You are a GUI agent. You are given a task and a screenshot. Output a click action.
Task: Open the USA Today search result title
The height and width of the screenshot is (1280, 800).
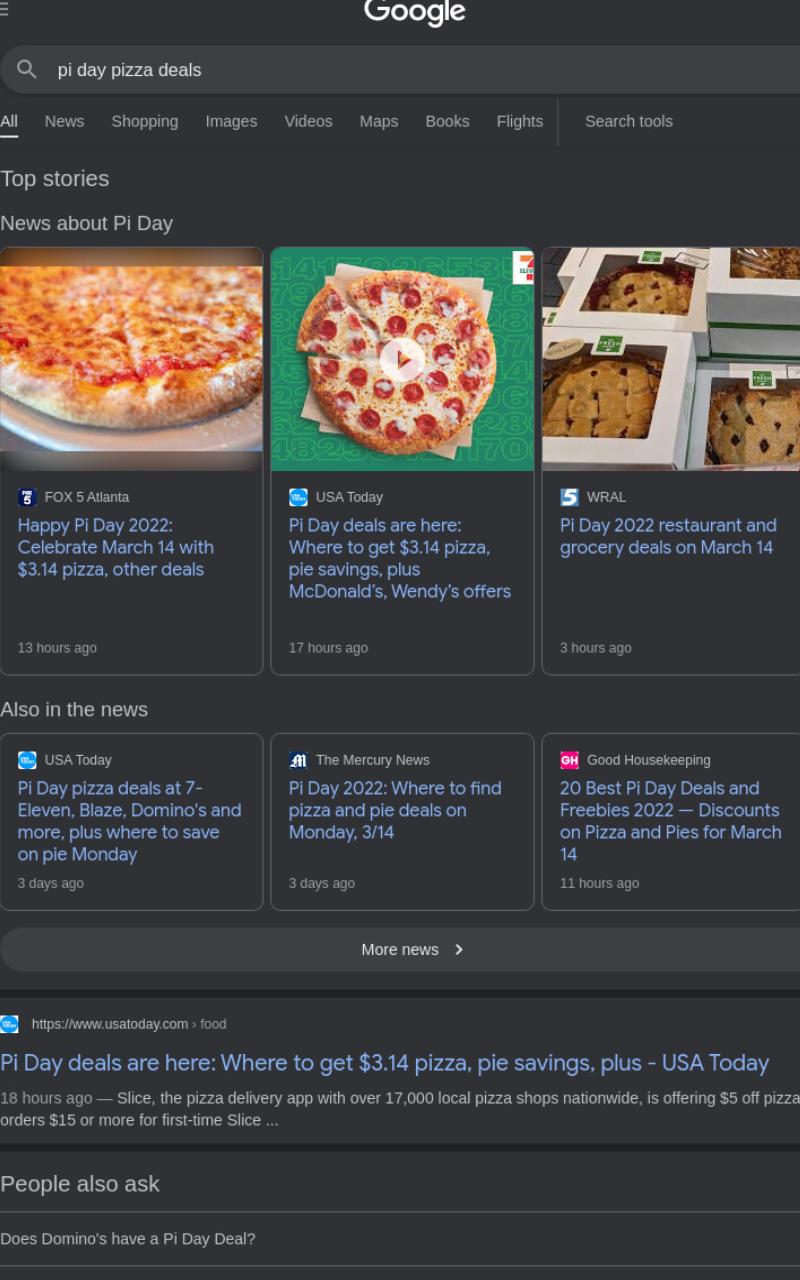[385, 1063]
